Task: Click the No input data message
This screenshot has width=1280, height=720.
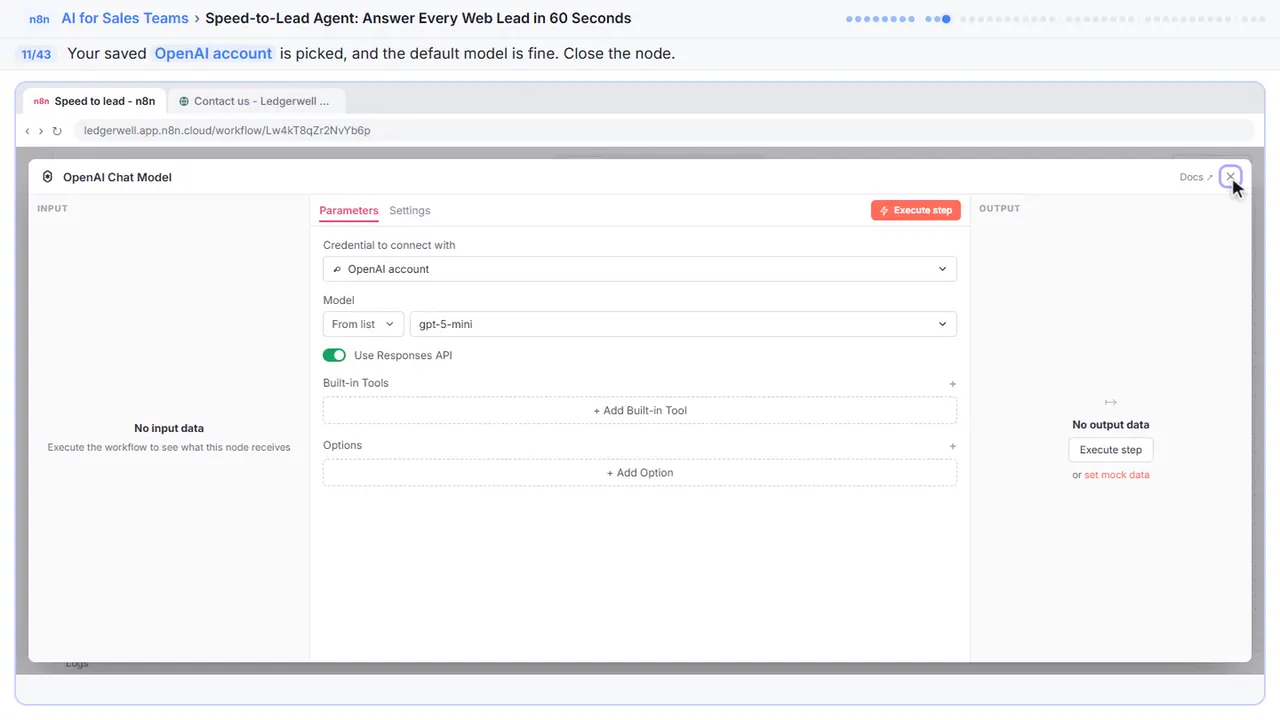Action: point(169,428)
